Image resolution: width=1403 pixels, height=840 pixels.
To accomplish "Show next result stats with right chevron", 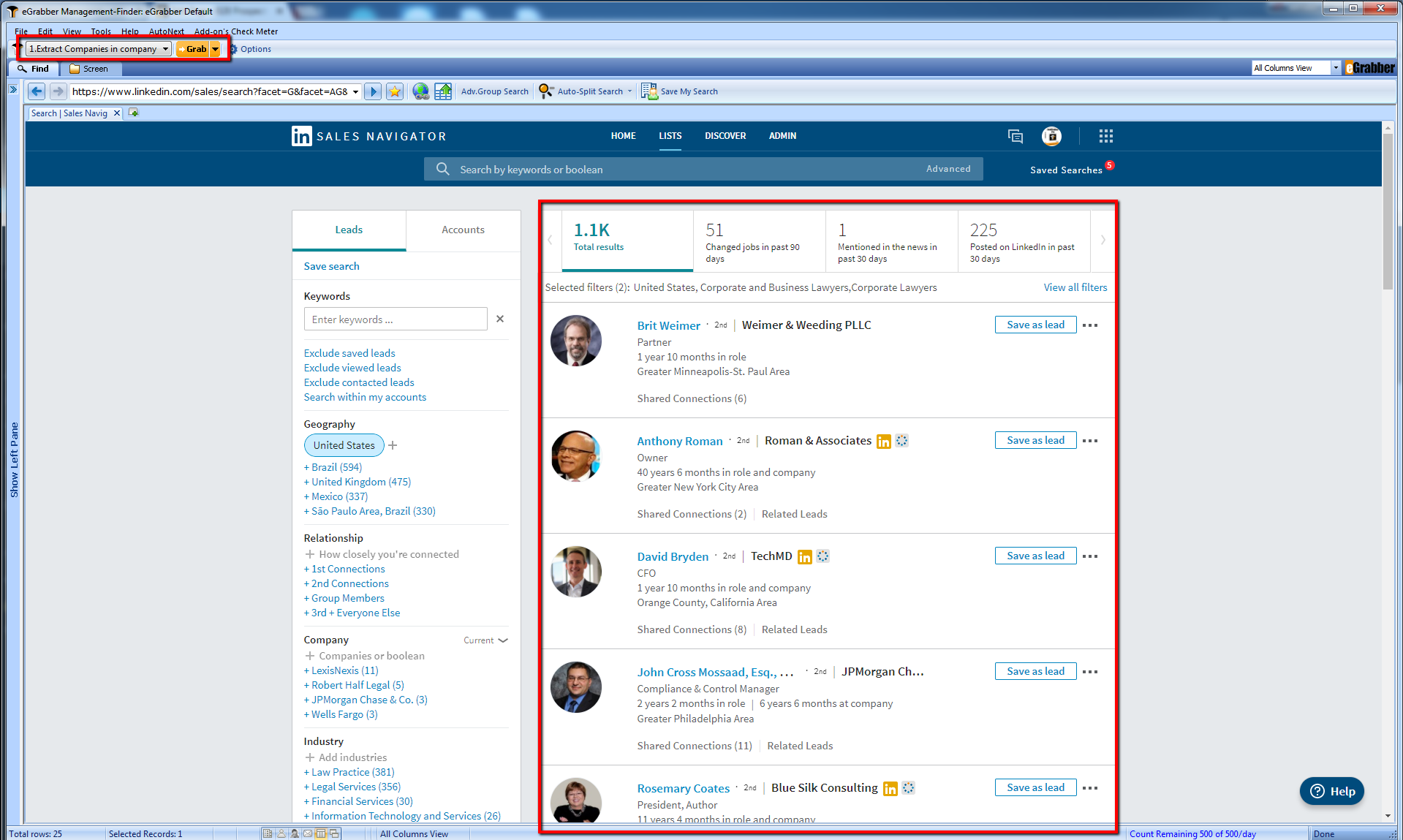I will pos(1103,240).
